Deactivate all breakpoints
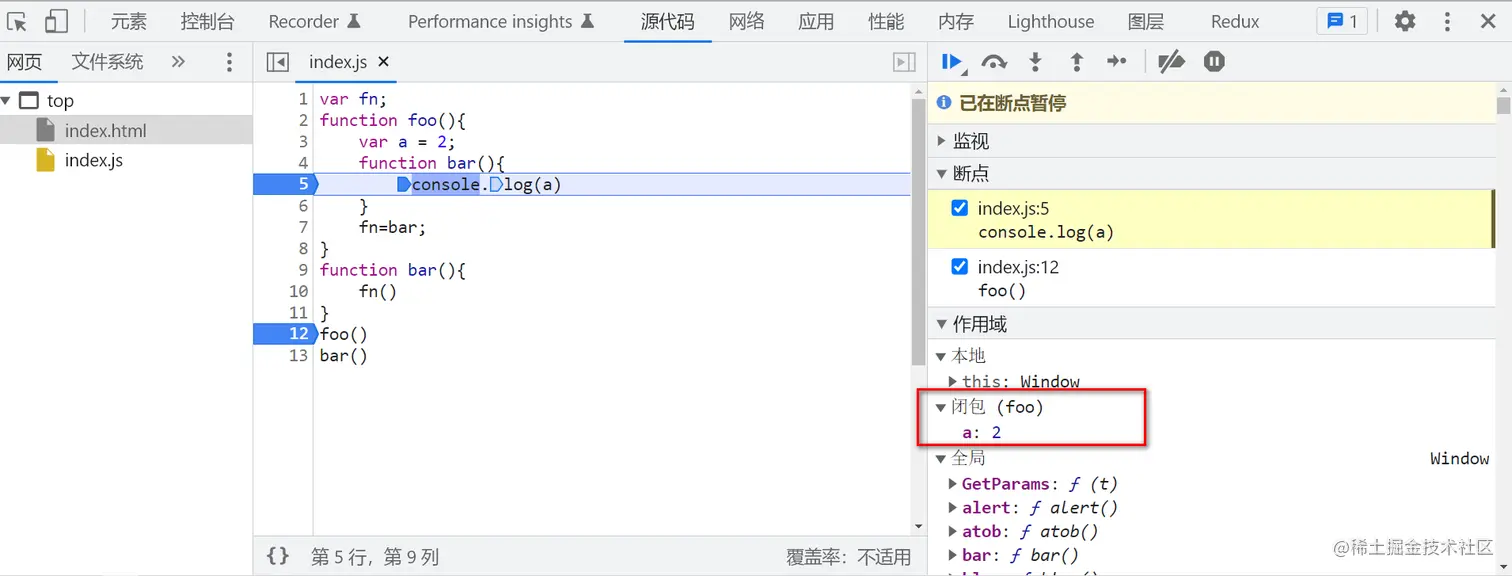 (x=1171, y=62)
